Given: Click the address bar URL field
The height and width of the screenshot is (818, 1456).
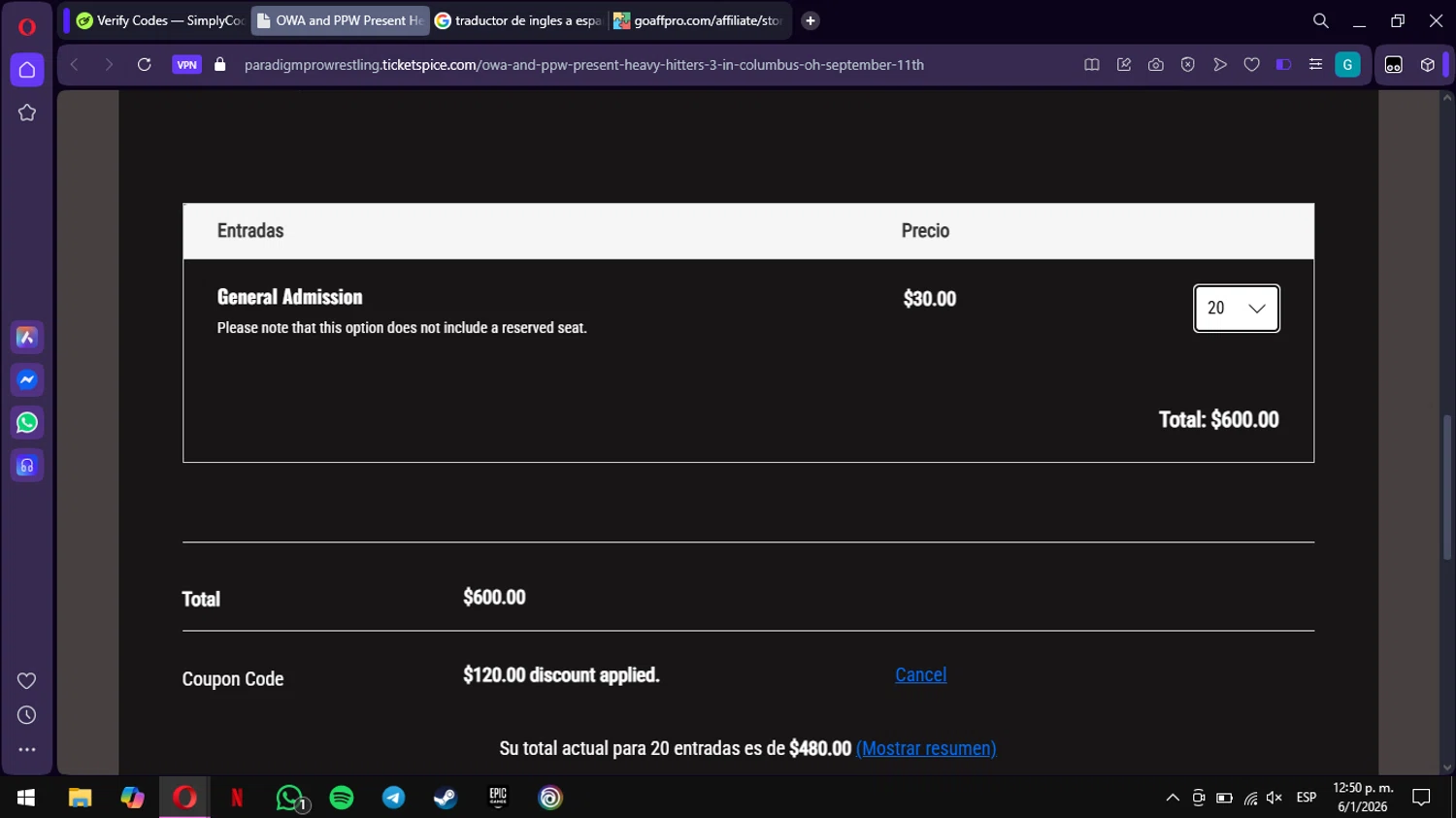Looking at the screenshot, I should tap(583, 65).
